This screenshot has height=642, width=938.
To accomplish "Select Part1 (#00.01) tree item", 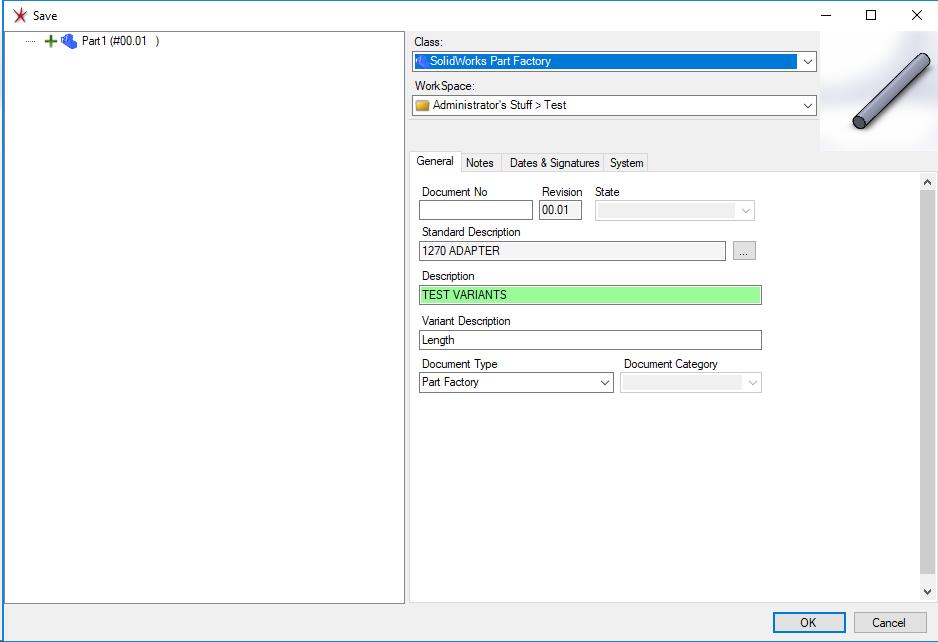I will tap(119, 41).
